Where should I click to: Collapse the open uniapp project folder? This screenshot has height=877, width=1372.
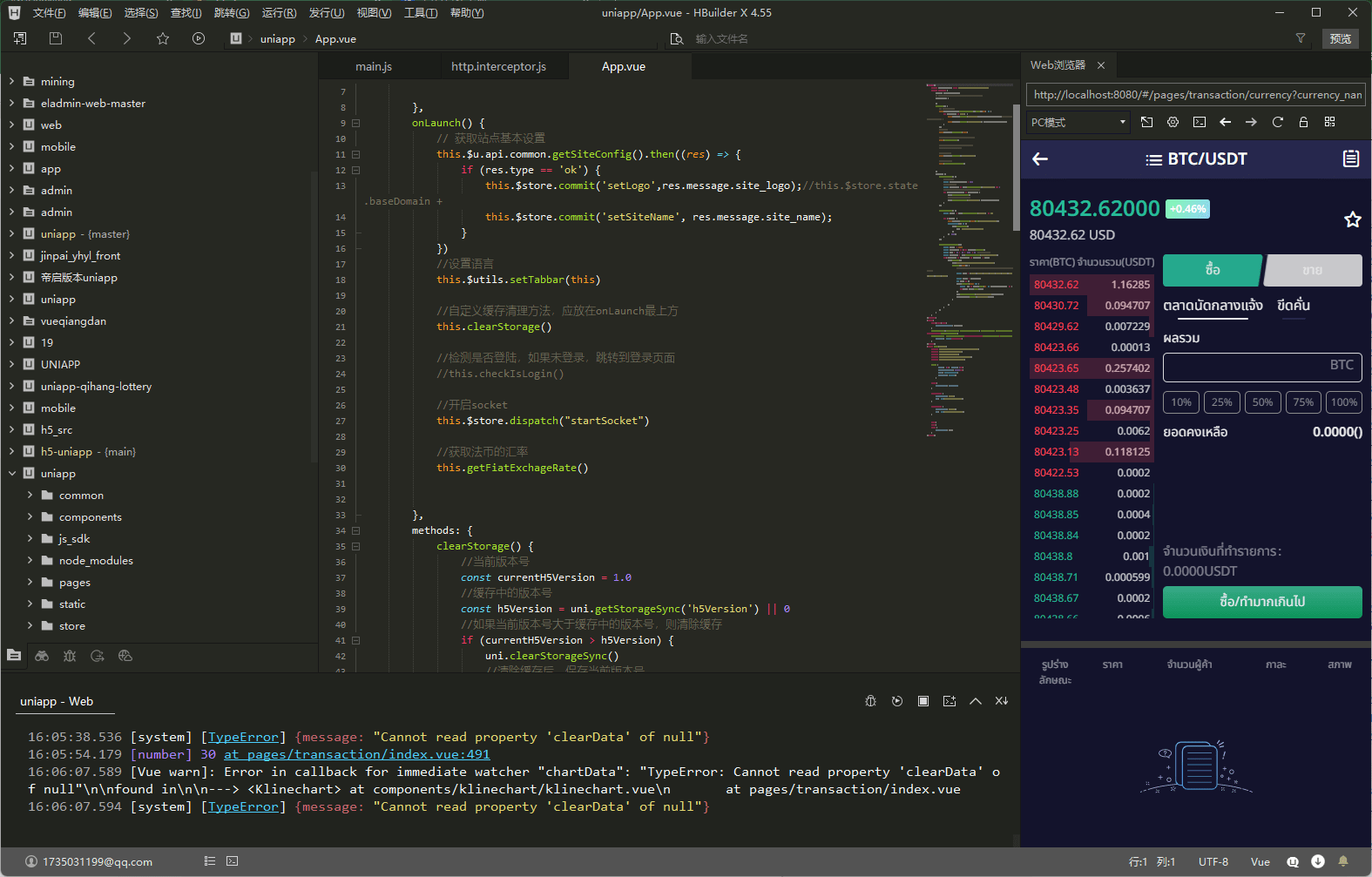click(x=12, y=474)
